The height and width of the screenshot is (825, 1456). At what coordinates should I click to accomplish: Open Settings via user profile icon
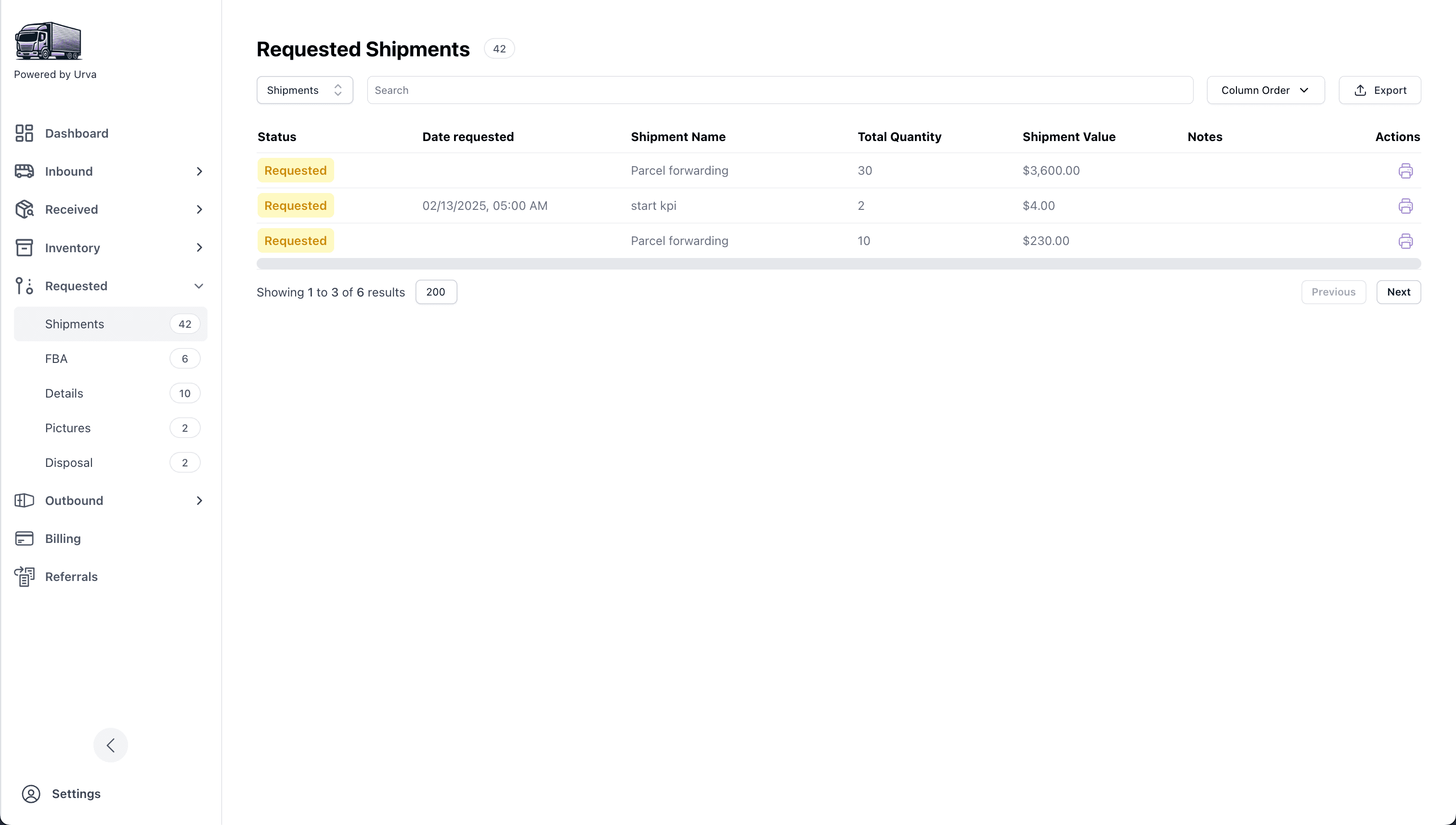31,793
